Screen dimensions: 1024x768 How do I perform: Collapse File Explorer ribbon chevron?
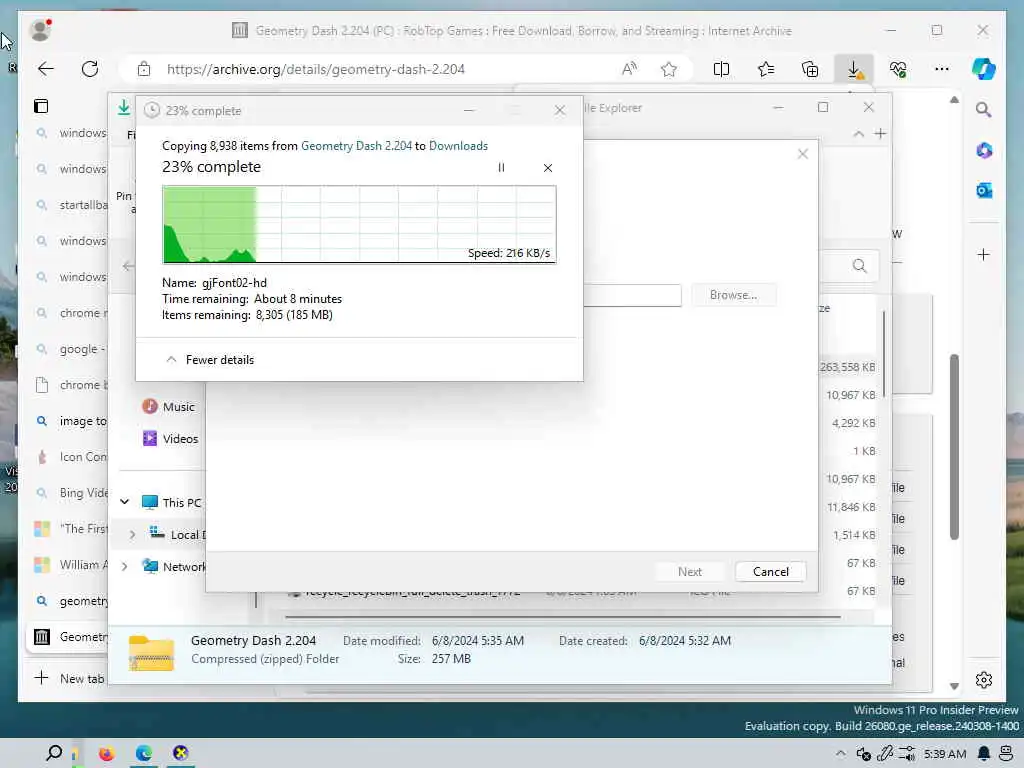coord(859,134)
